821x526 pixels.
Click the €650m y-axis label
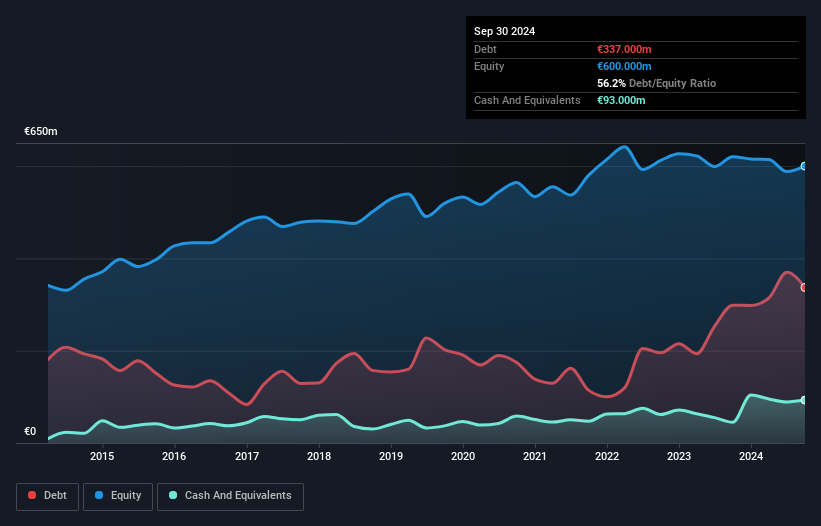coord(41,132)
